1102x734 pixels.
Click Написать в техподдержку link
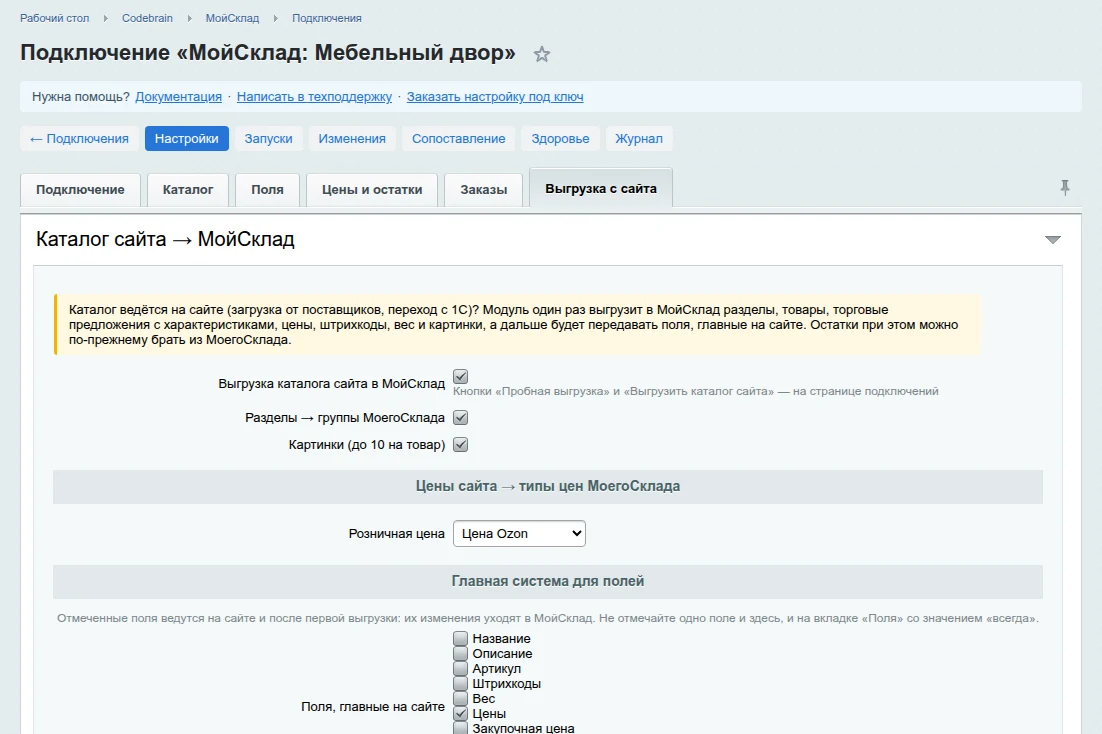click(x=314, y=97)
